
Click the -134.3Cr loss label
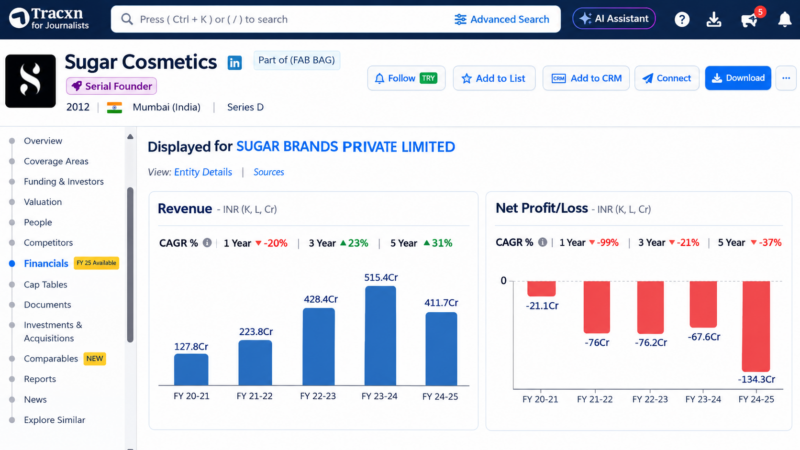click(756, 379)
